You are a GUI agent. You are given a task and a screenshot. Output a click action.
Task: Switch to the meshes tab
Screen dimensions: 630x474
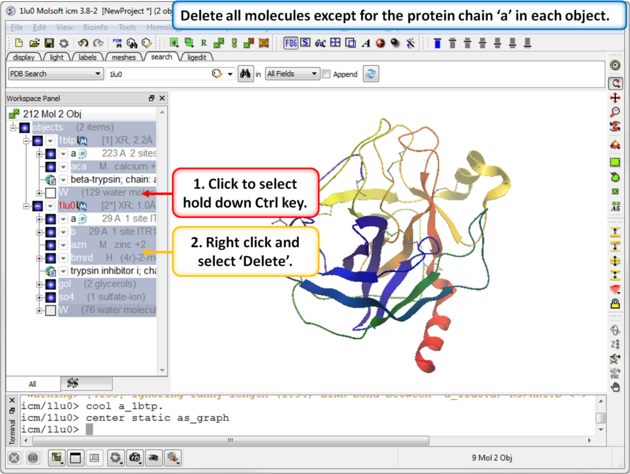click(125, 58)
